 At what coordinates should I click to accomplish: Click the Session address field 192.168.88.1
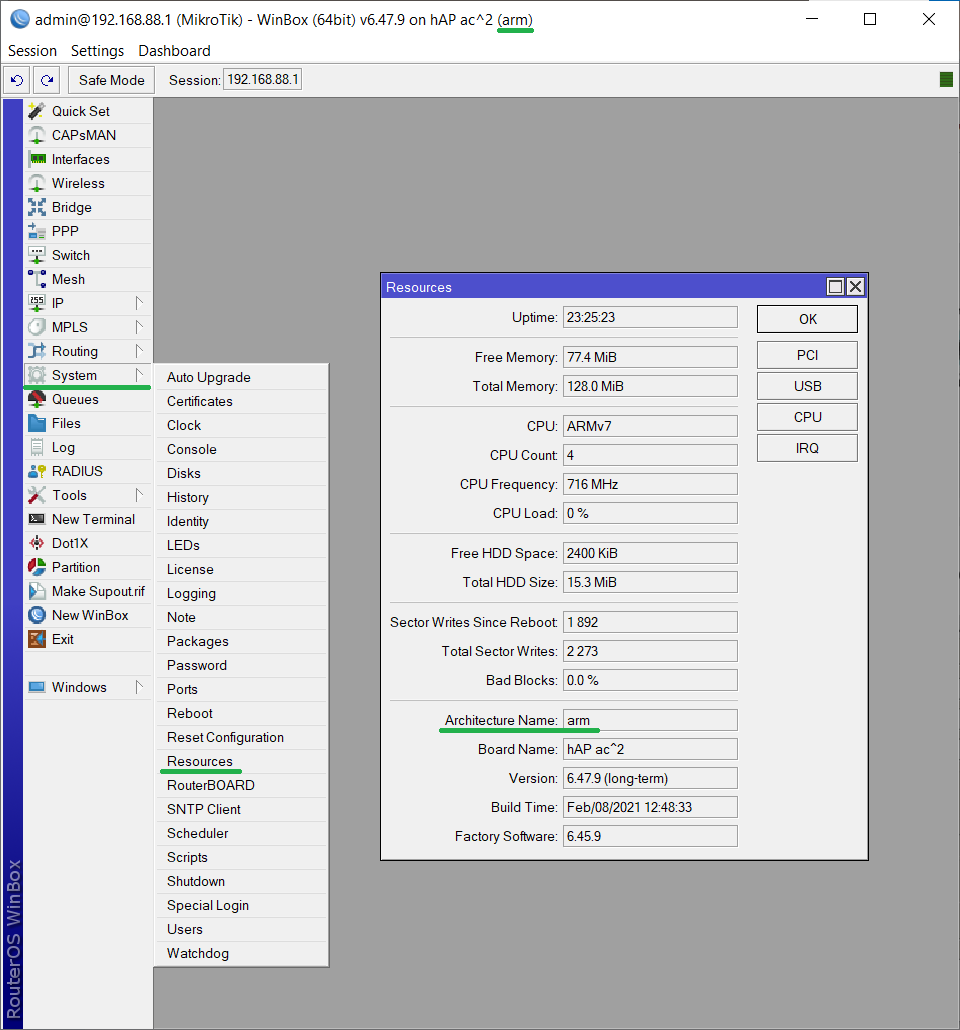(262, 79)
